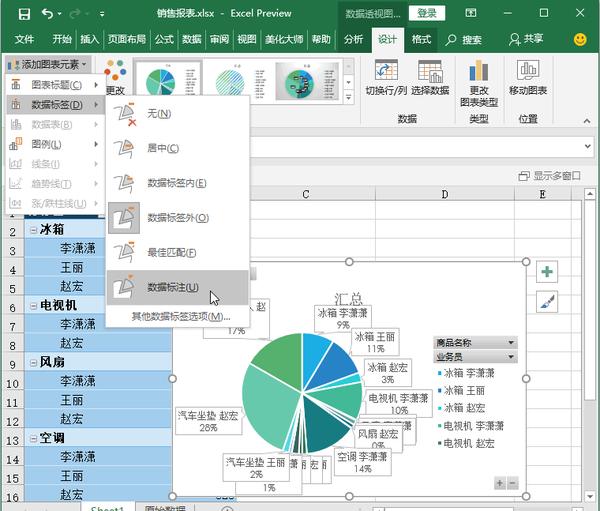Click the vertical scrollbar up arrow

point(590,194)
